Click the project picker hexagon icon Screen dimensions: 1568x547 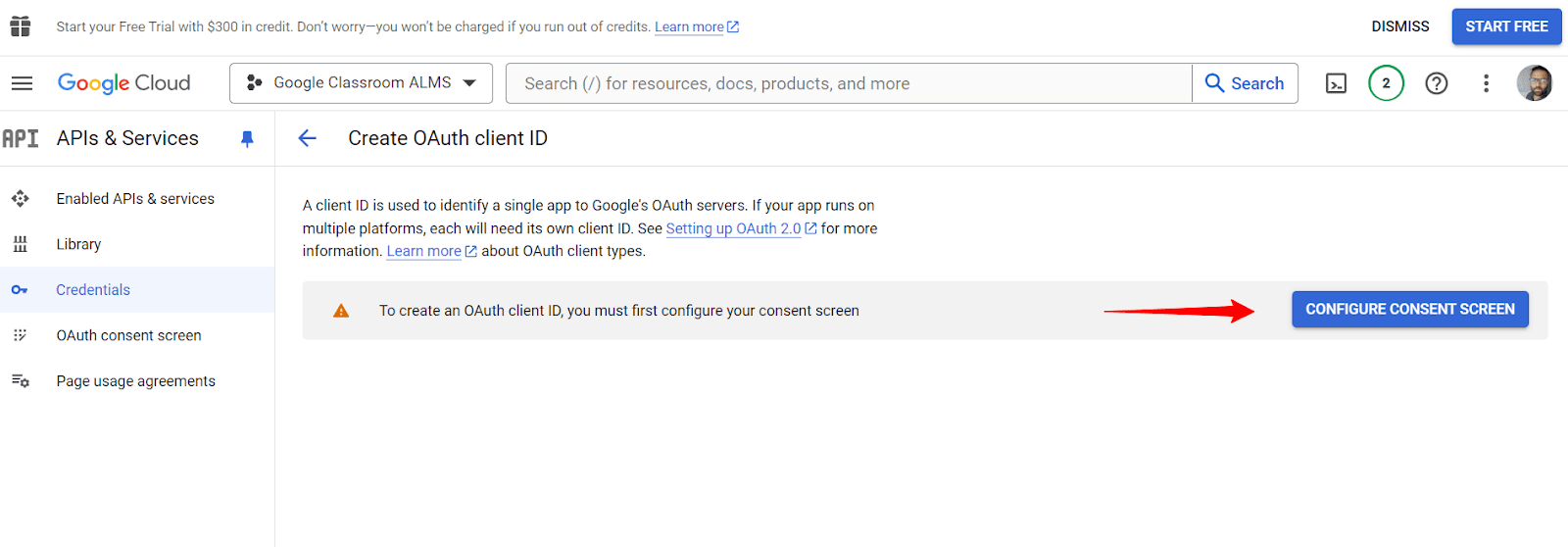(254, 83)
